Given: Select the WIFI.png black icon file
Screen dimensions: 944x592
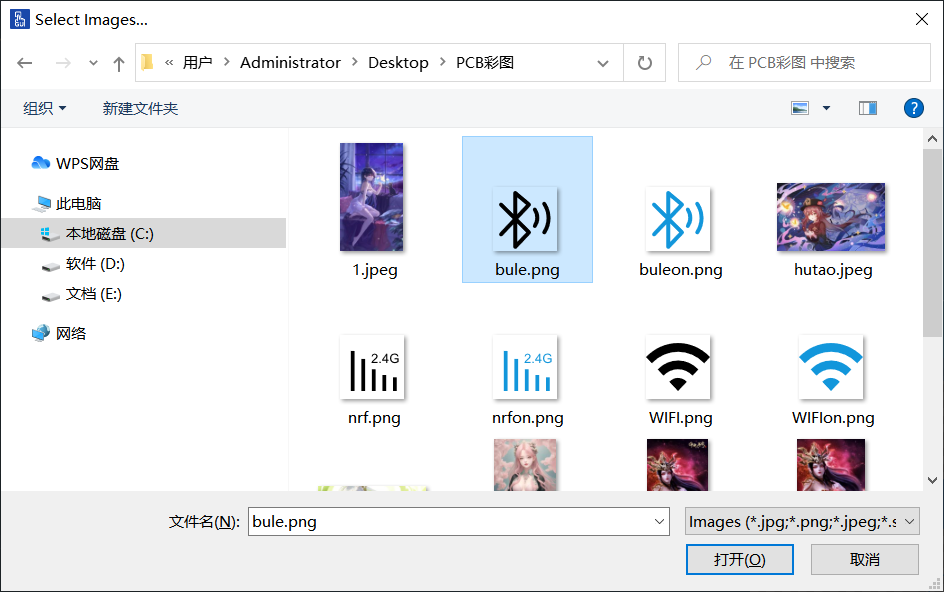Looking at the screenshot, I should [678, 367].
